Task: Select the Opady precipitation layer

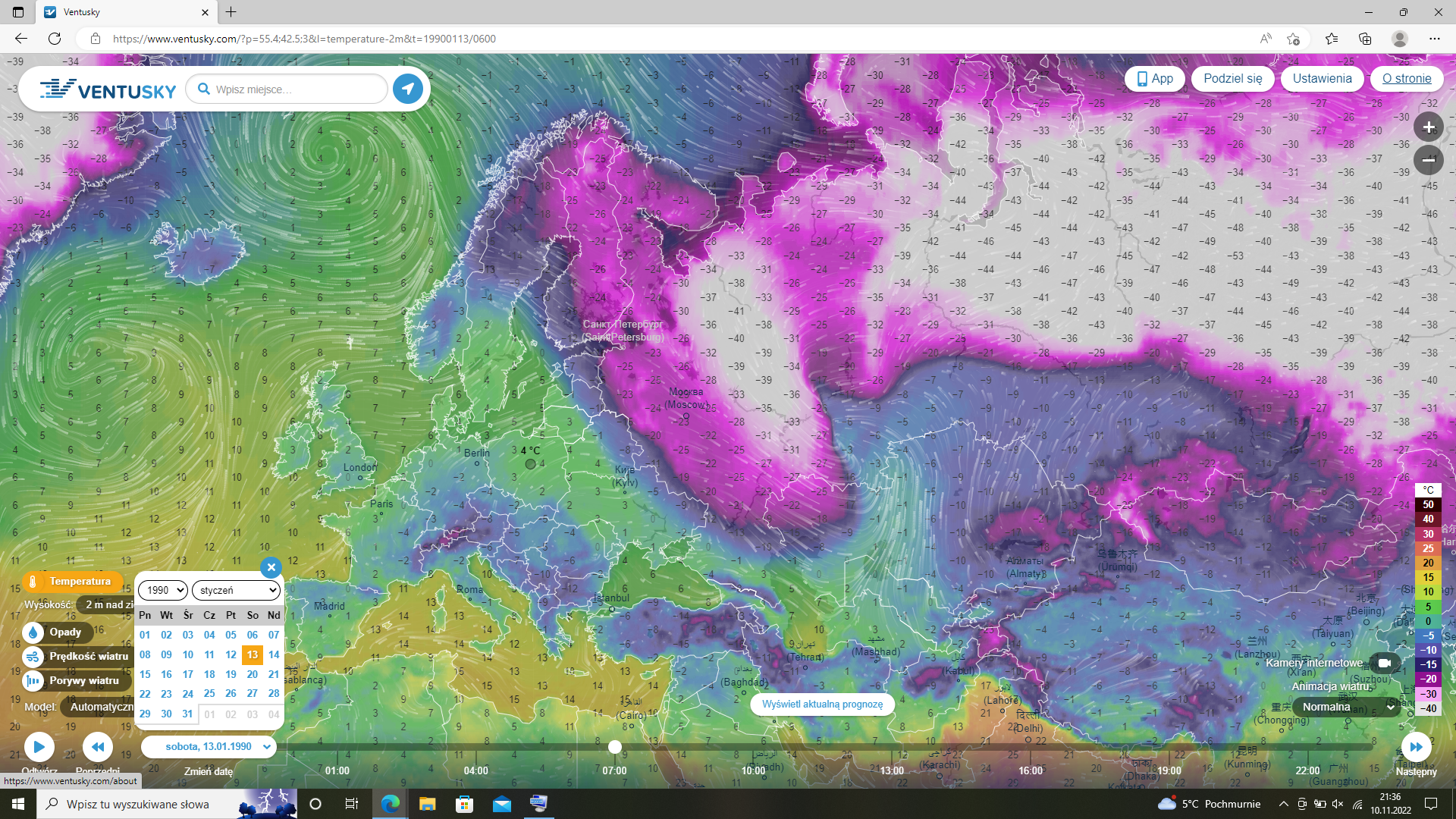Action: click(64, 632)
